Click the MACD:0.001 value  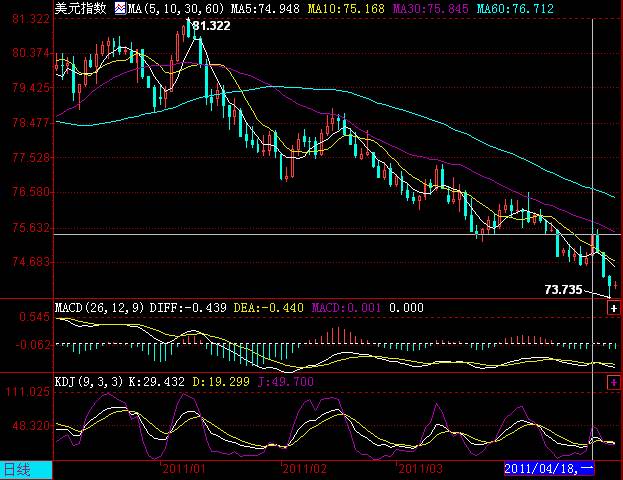tap(346, 308)
